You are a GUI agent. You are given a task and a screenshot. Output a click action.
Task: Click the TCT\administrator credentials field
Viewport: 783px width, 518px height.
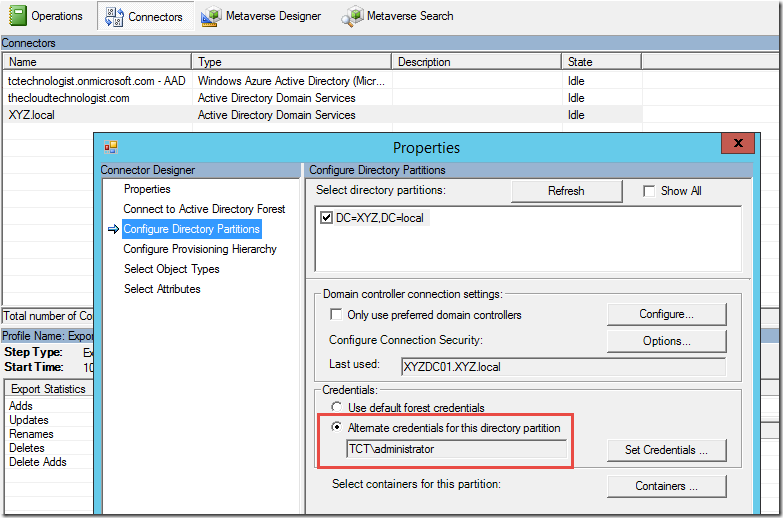[x=456, y=449]
